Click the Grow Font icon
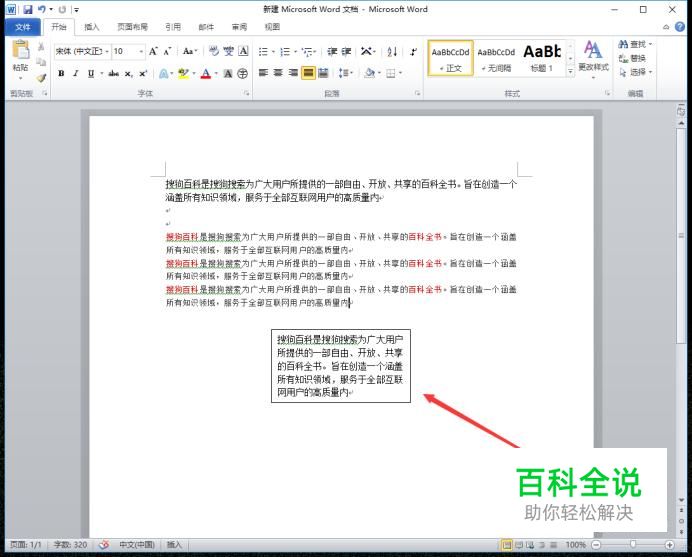This screenshot has width=692, height=557. (x=153, y=51)
